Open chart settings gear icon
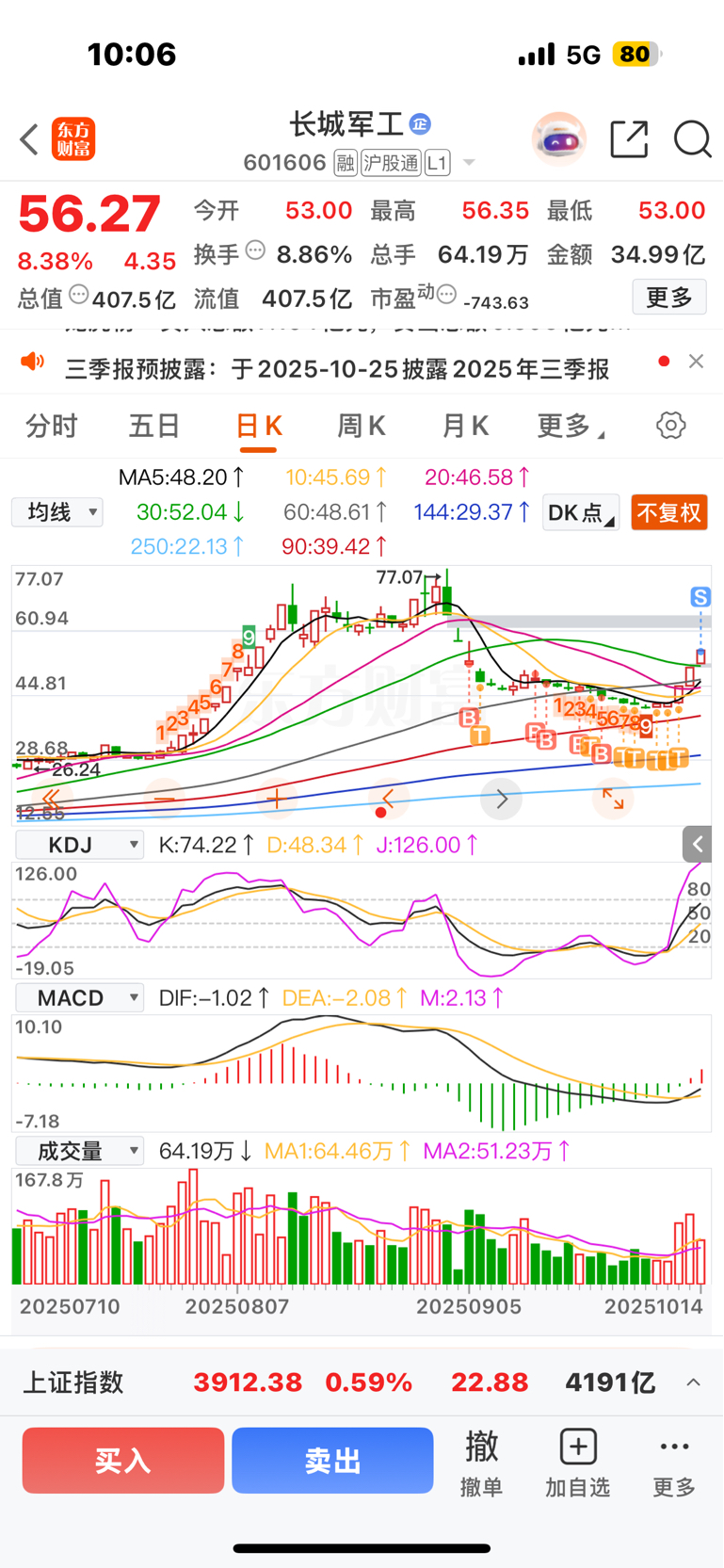 (x=671, y=426)
